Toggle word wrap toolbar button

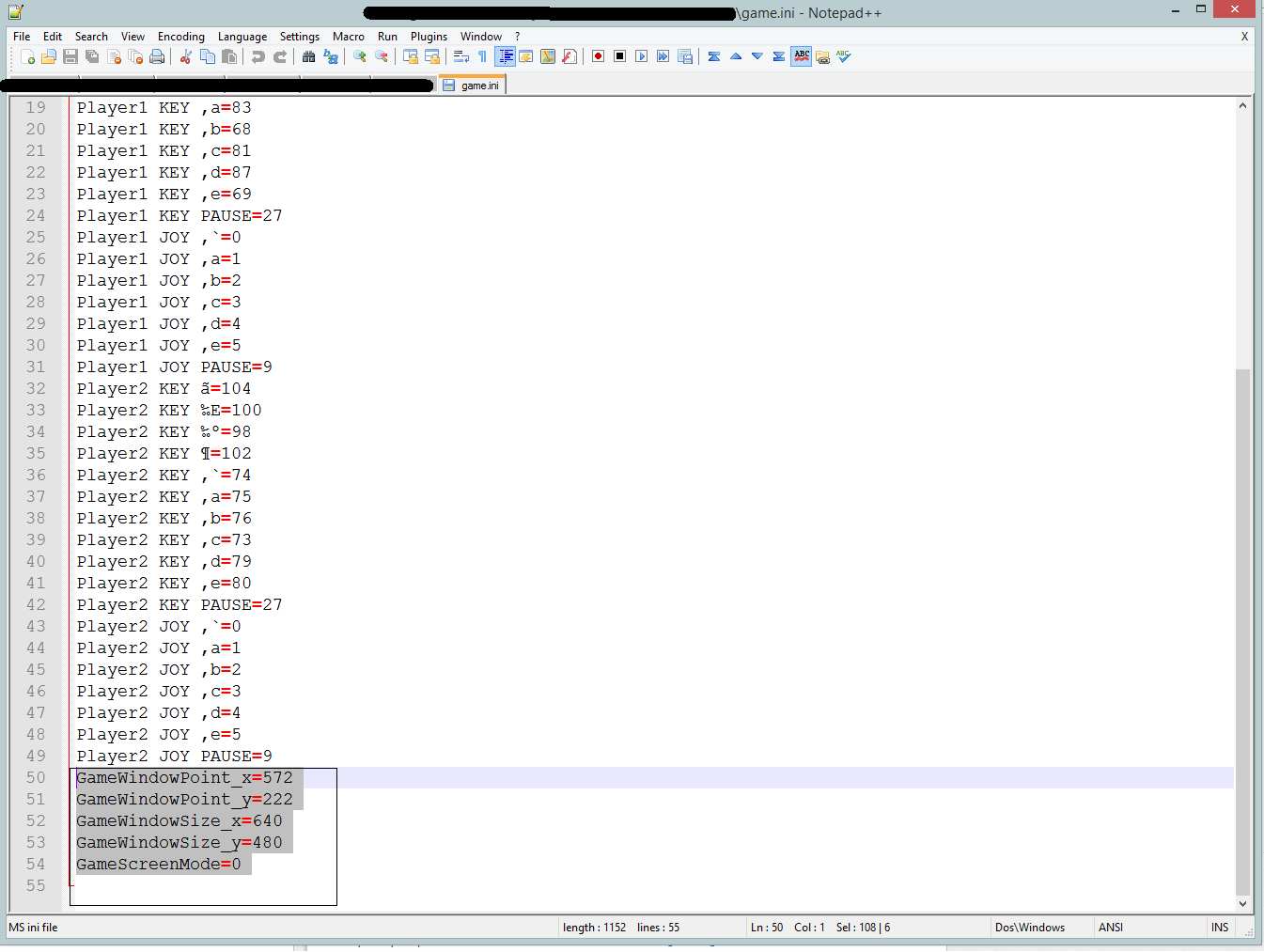[461, 57]
